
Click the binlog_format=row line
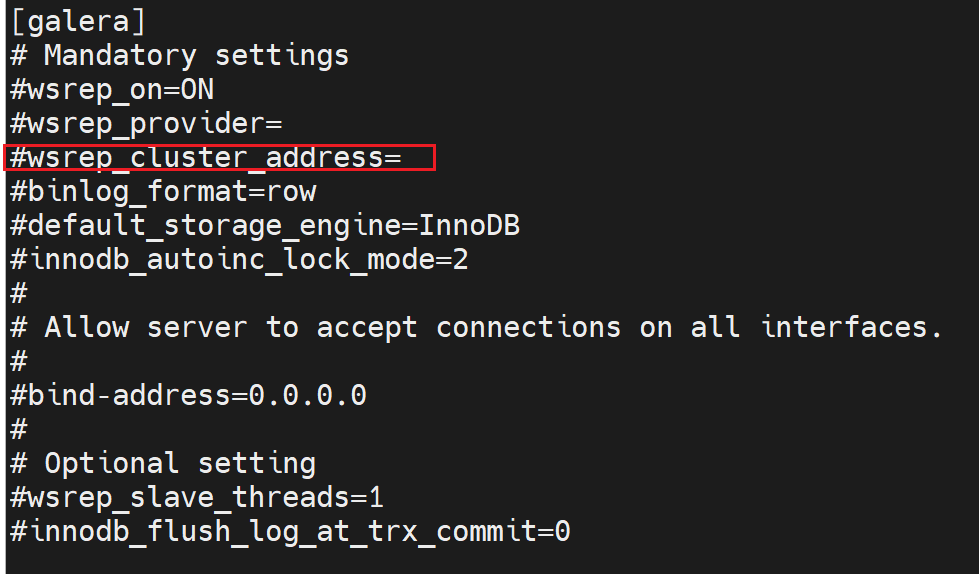pyautogui.click(x=163, y=191)
